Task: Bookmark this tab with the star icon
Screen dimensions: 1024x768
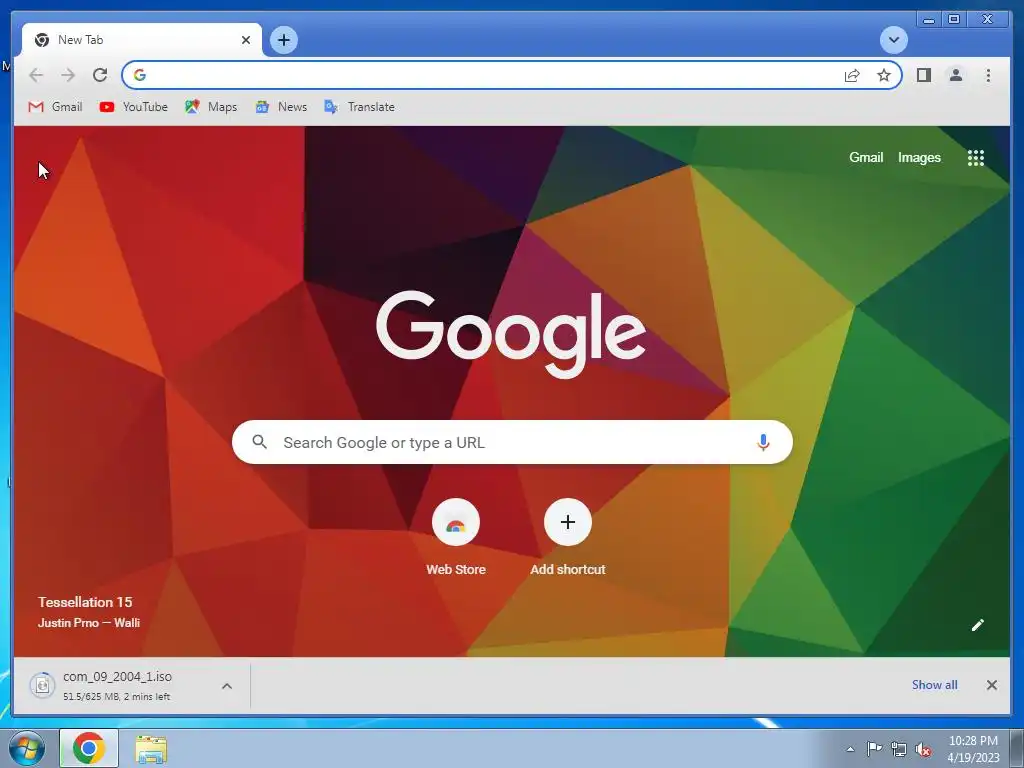Action: tap(884, 75)
